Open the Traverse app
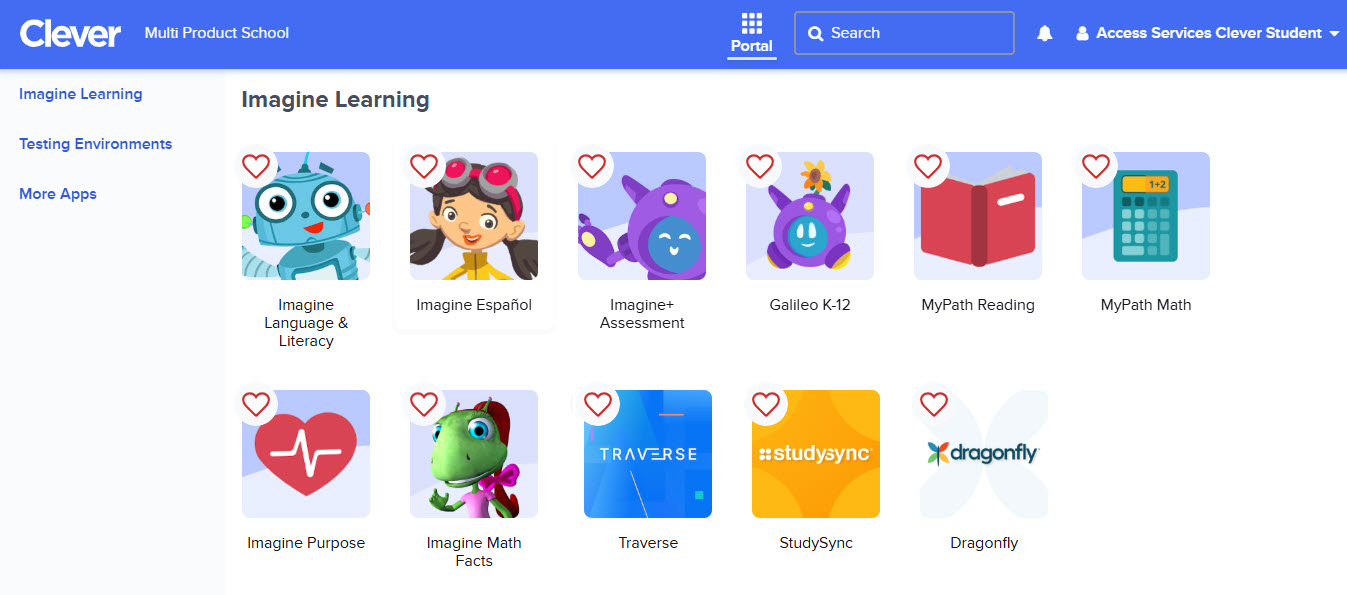Screen dimensions: 1347x595 click(x=647, y=453)
